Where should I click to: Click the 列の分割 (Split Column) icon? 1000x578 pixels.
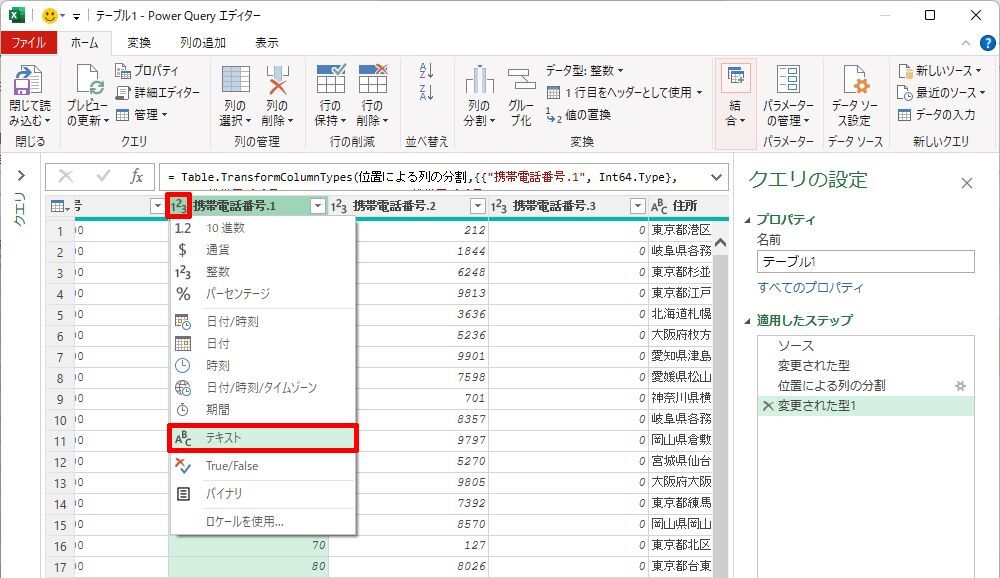479,82
